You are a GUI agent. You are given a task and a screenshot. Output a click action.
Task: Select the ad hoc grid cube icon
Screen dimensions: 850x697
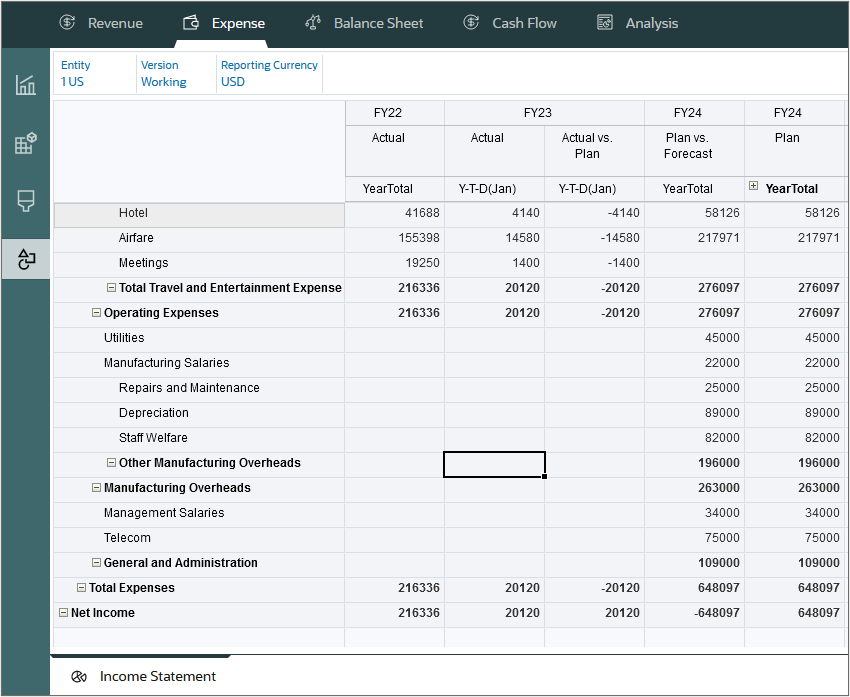(x=25, y=142)
